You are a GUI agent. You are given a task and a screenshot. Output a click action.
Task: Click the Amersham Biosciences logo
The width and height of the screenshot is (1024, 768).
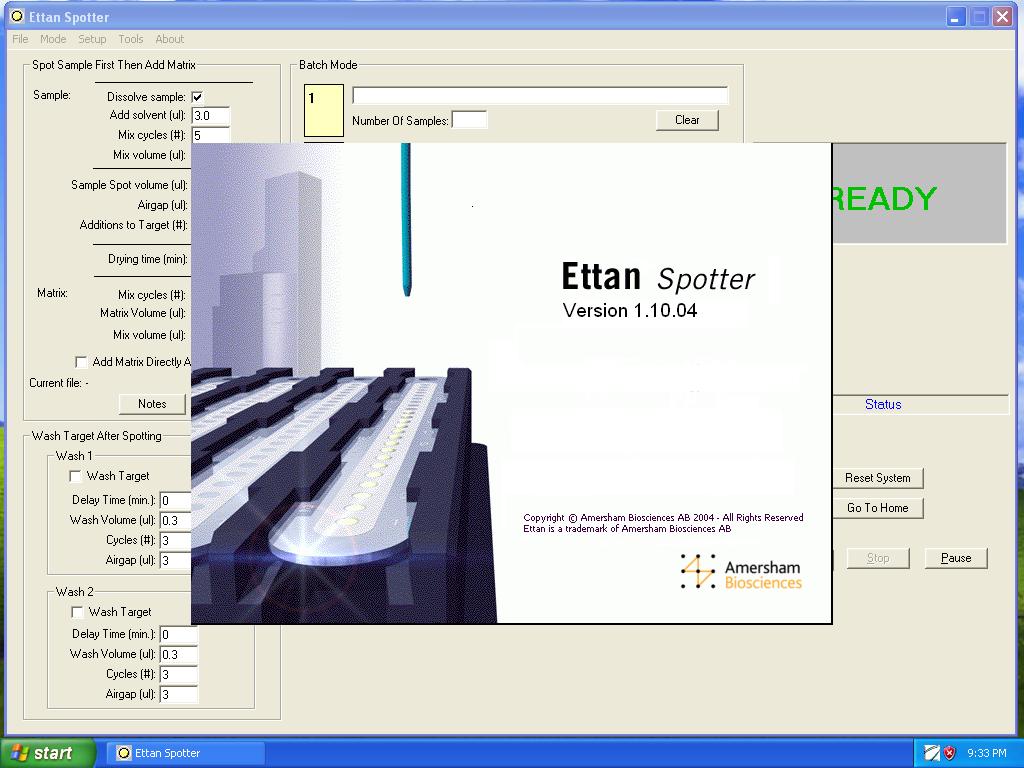click(x=740, y=572)
